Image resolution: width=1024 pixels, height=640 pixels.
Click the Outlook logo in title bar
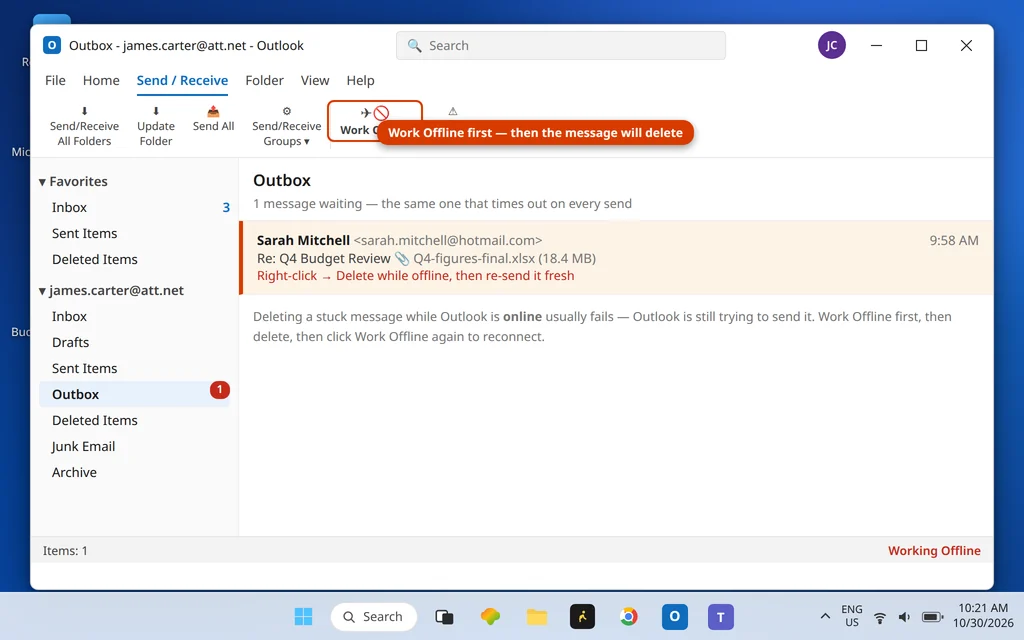tap(52, 45)
